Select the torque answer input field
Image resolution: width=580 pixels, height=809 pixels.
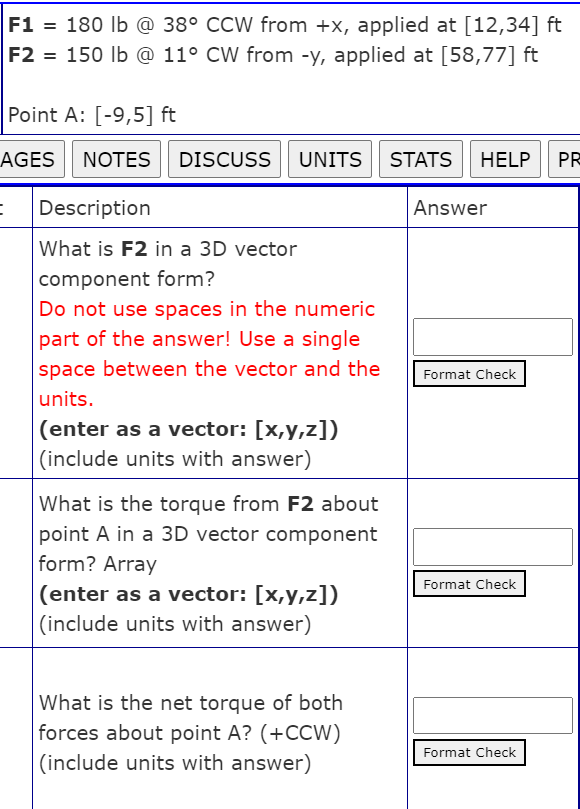(x=492, y=546)
